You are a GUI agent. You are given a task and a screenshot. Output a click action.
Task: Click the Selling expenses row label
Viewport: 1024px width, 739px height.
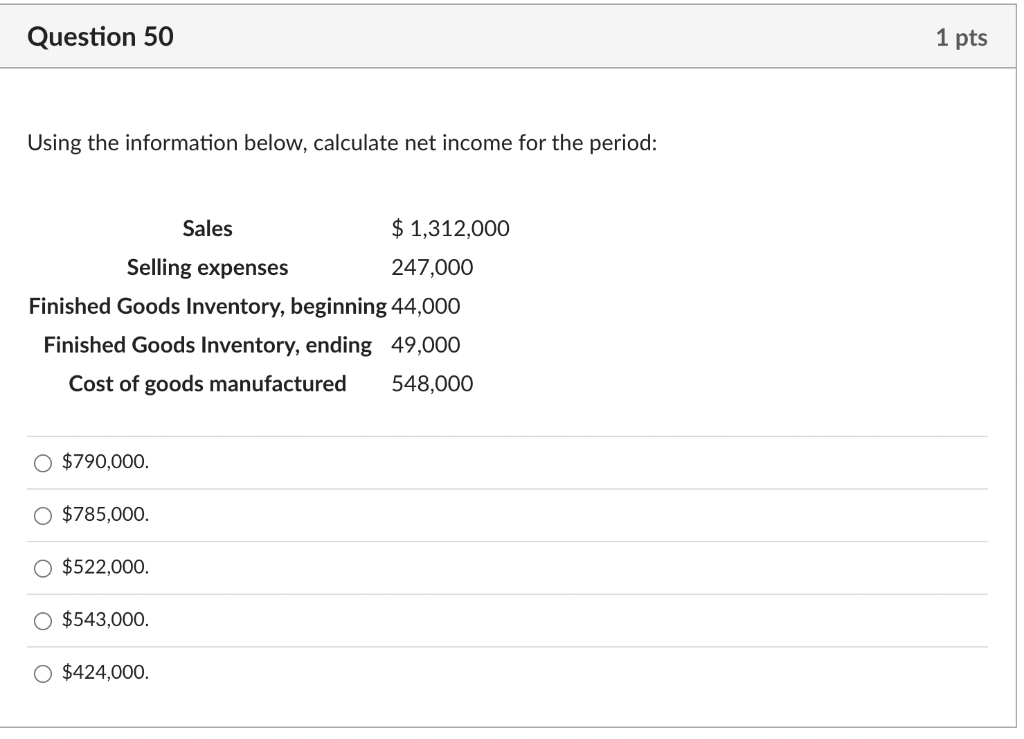coord(207,267)
